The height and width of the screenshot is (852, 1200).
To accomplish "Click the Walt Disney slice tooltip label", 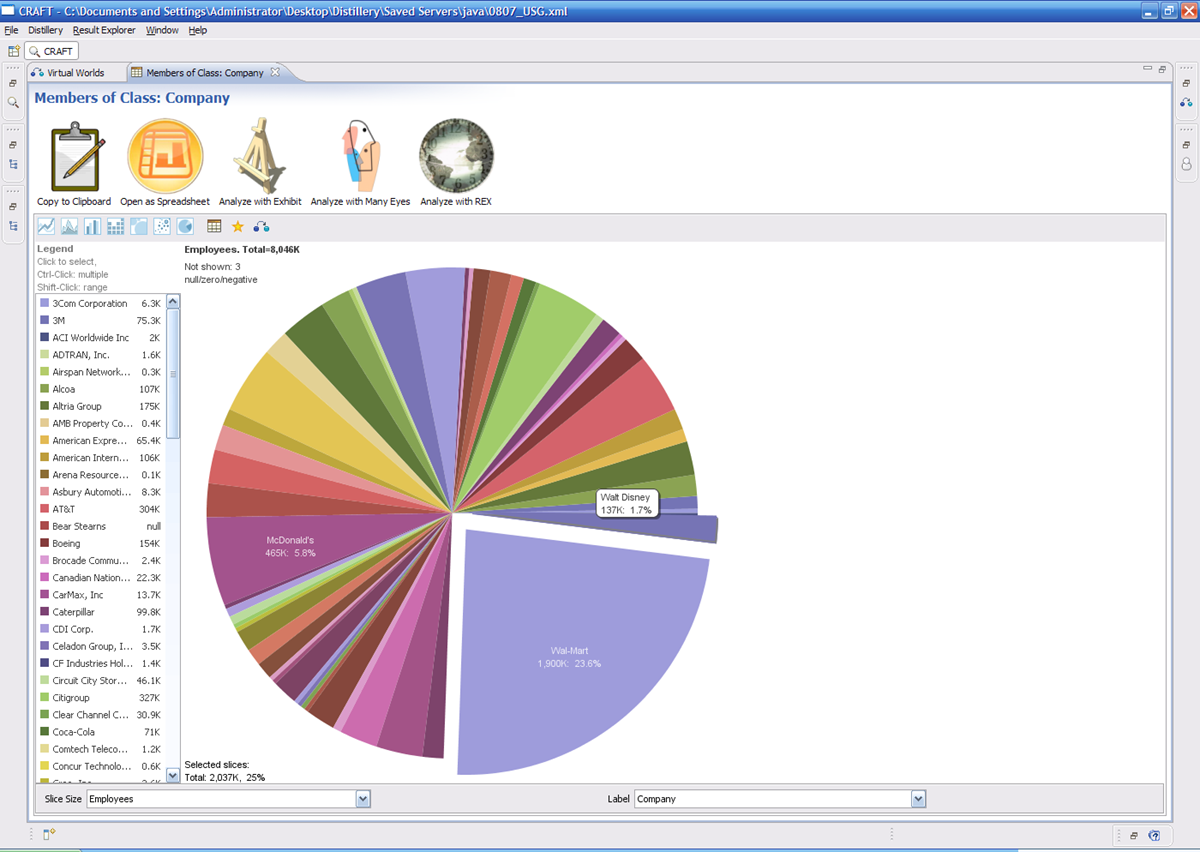I will pyautogui.click(x=626, y=503).
